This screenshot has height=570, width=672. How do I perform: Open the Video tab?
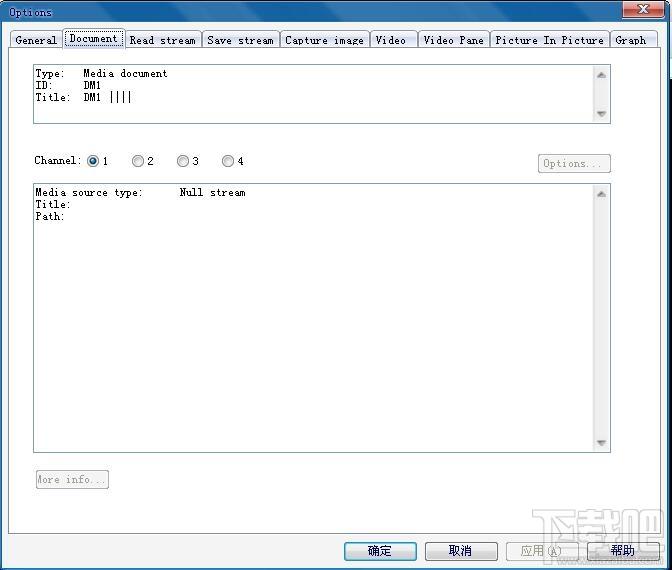(393, 40)
